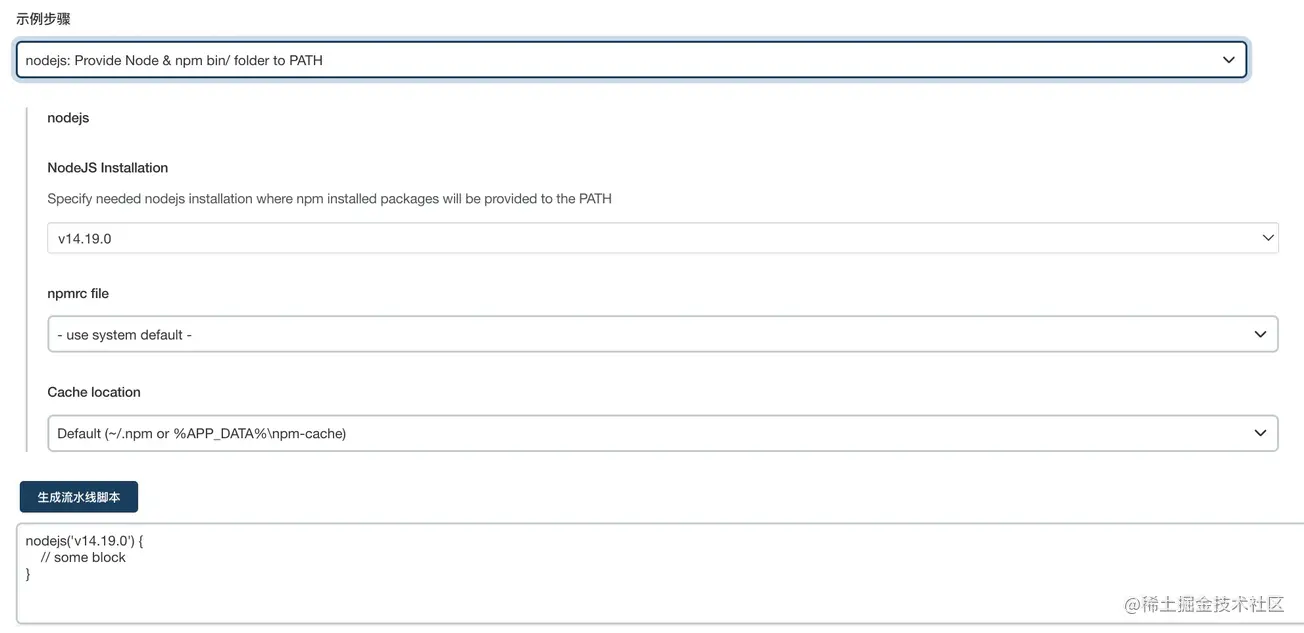This screenshot has height=633, width=1304.
Task: Click the '// some block' comment line
Action: (83, 557)
